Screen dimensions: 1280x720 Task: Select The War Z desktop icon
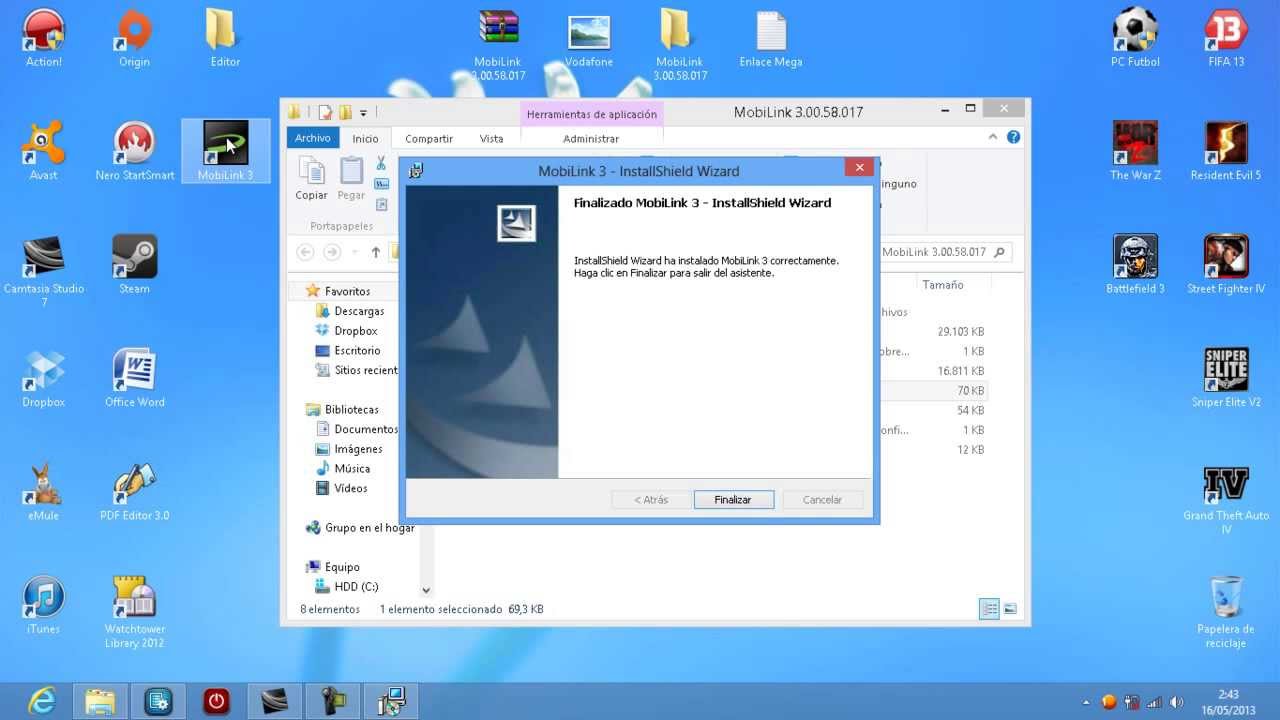pos(1135,151)
